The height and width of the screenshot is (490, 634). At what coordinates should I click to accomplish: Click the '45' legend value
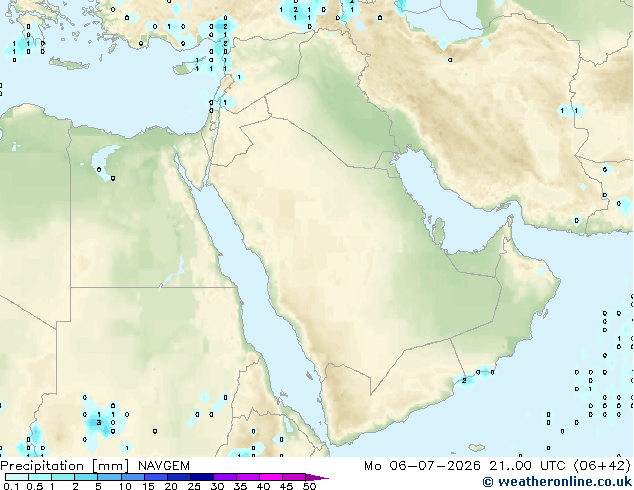tap(286, 486)
